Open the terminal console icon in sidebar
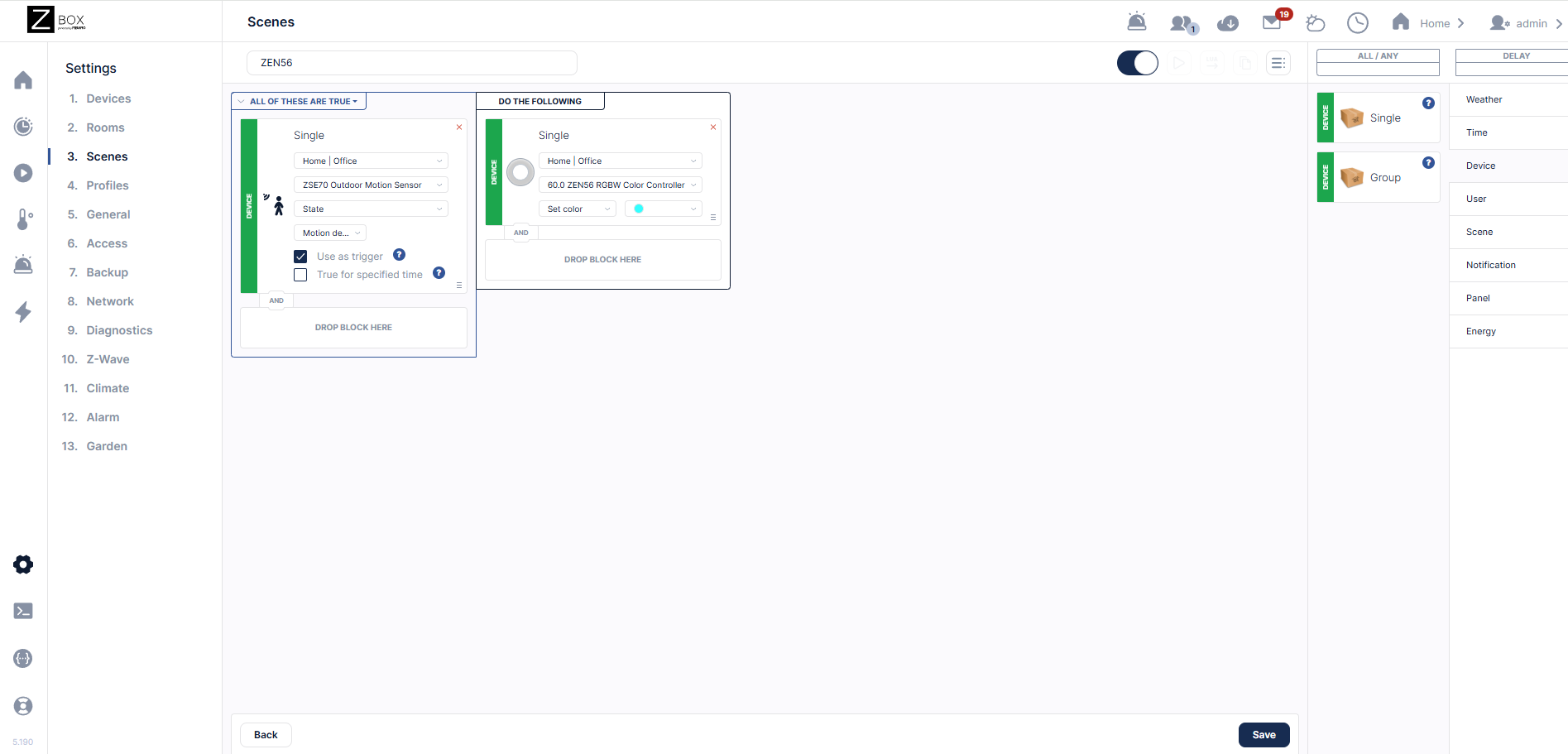The image size is (1568, 754). 23,611
